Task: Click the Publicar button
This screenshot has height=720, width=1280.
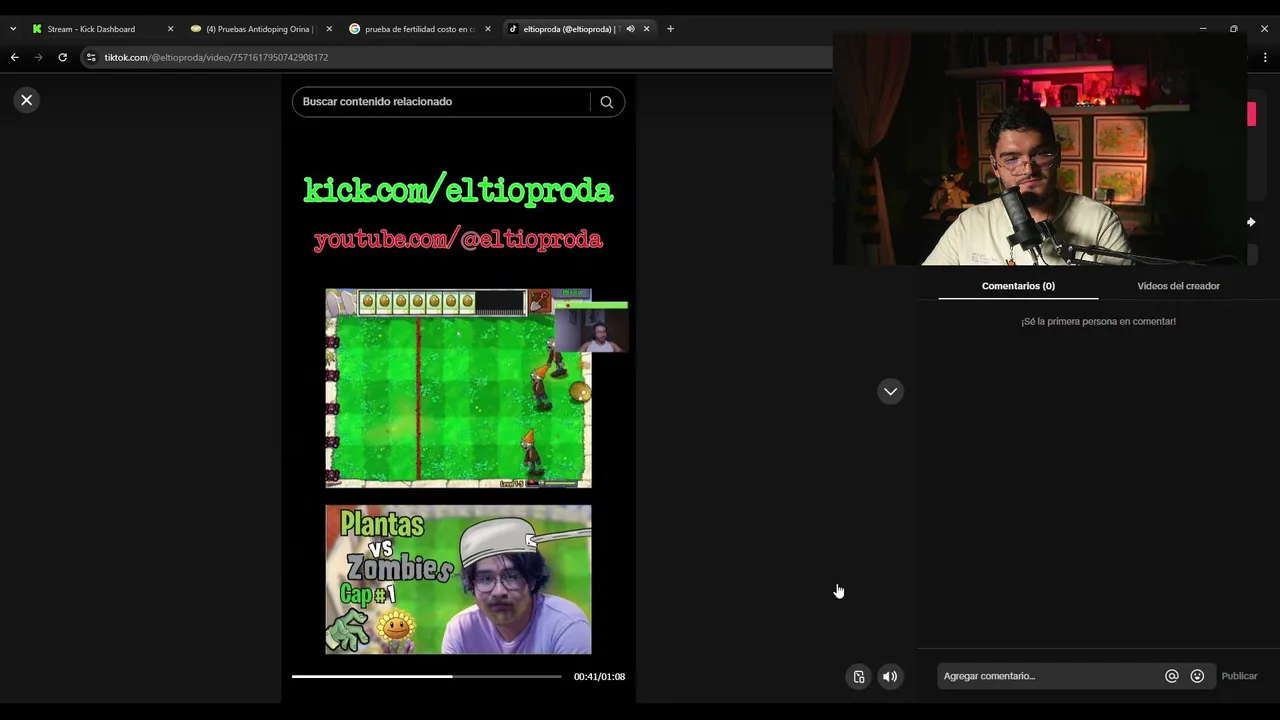Action: pos(1239,676)
